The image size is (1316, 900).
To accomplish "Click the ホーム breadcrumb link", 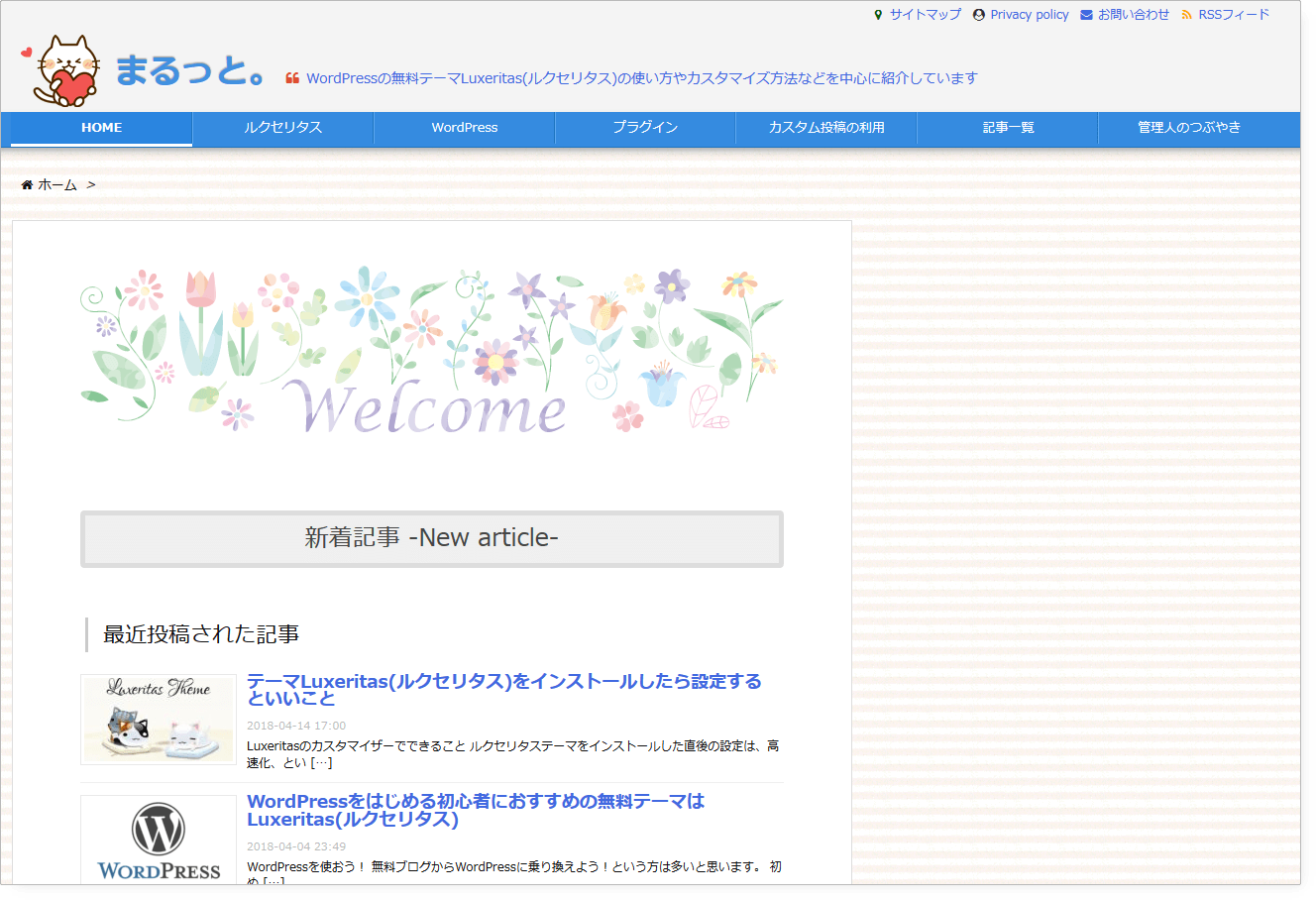I will coord(57,184).
